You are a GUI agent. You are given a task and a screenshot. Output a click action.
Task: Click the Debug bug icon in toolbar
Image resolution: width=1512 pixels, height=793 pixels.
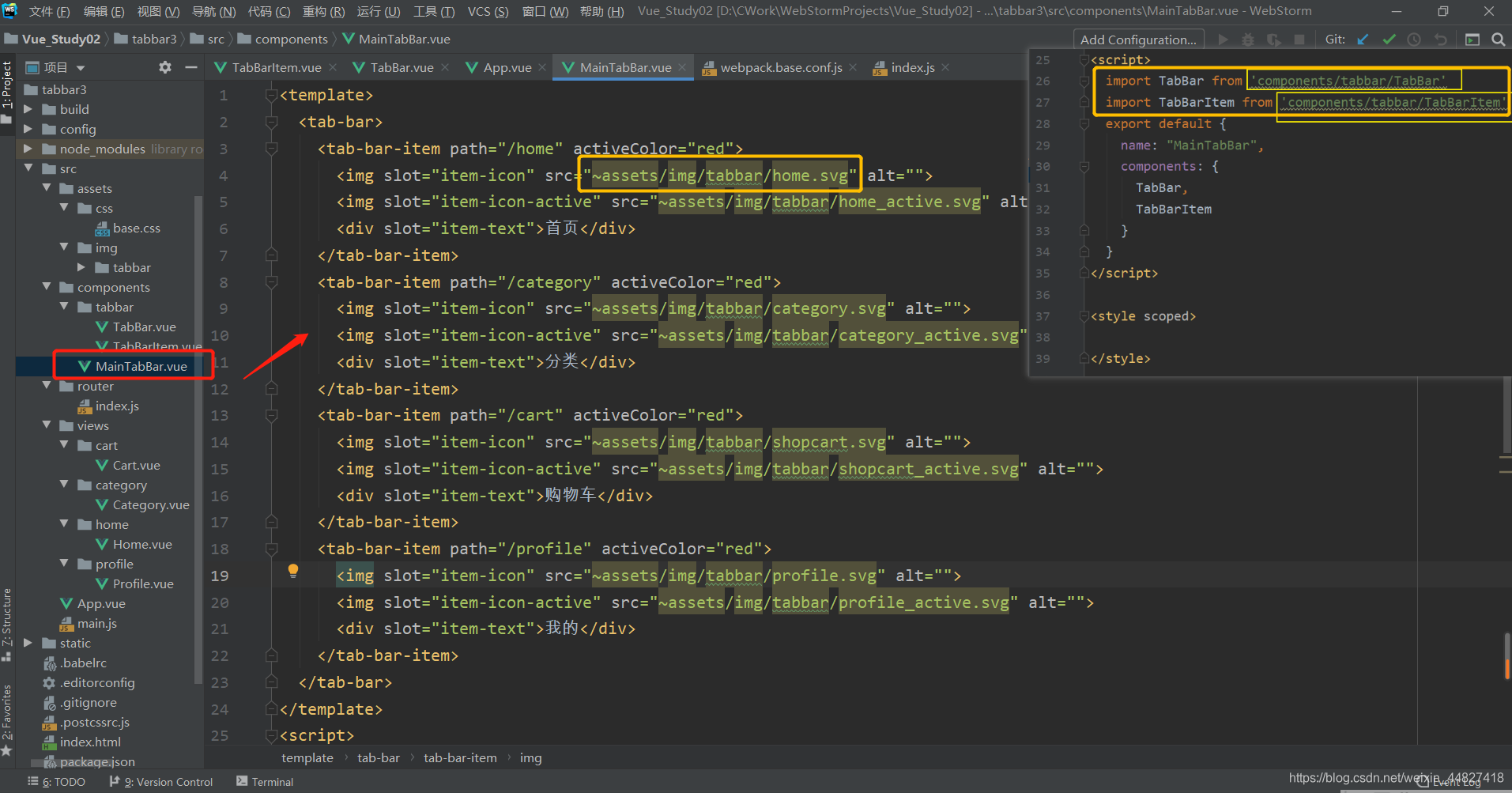coord(1248,40)
